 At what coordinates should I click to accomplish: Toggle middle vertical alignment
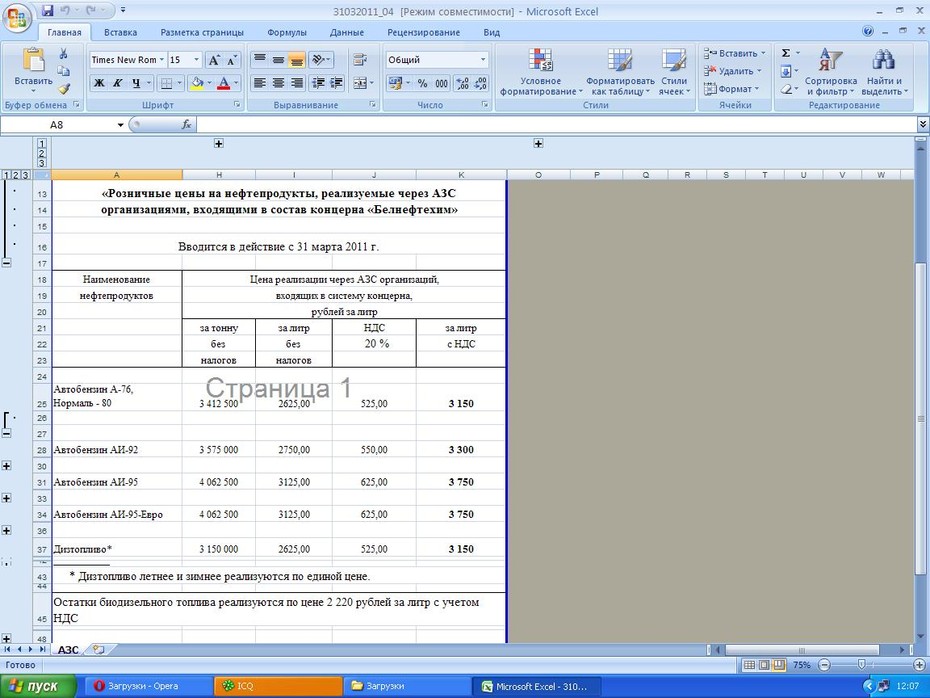[278, 59]
